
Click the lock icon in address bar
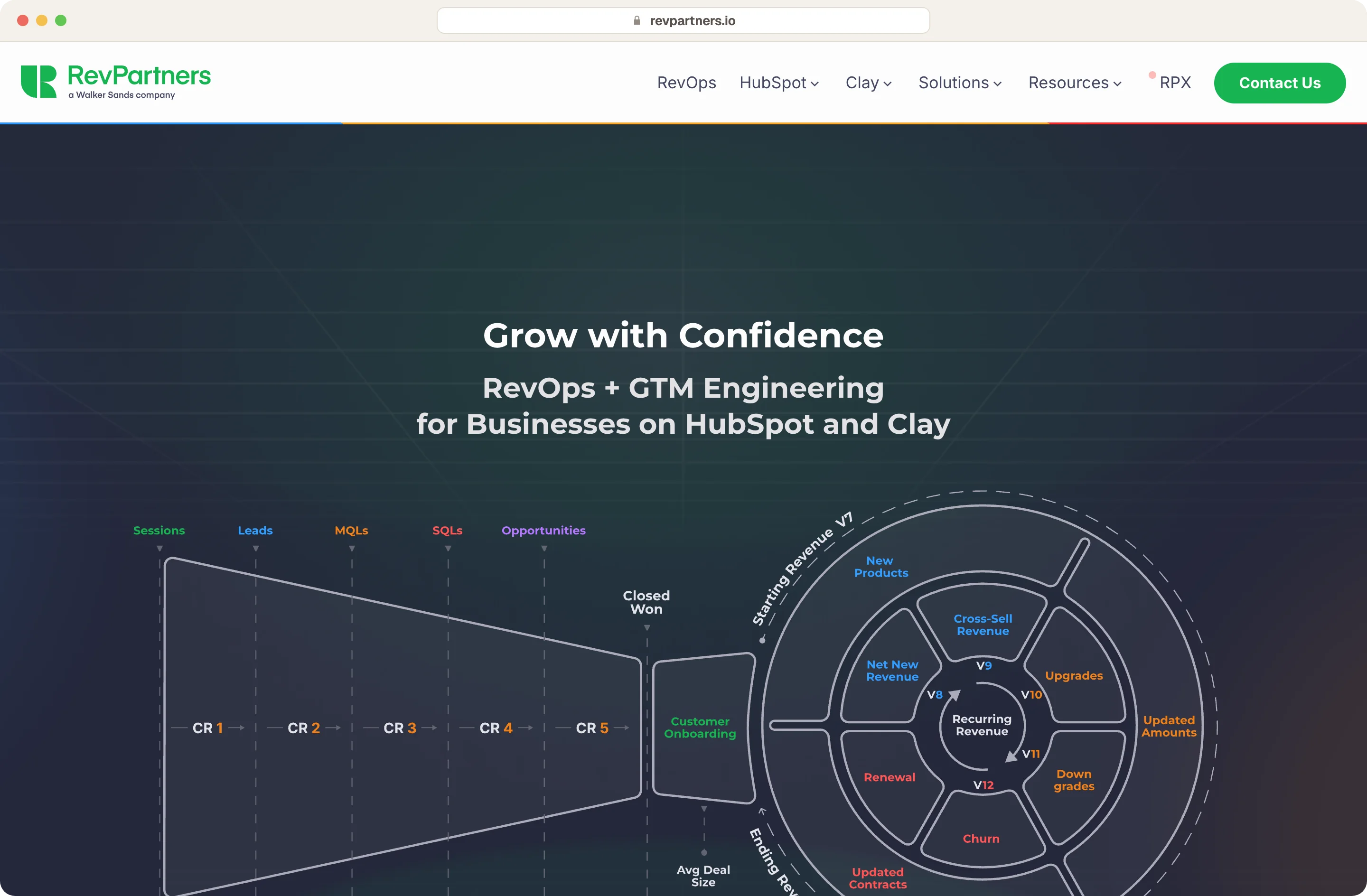(637, 21)
